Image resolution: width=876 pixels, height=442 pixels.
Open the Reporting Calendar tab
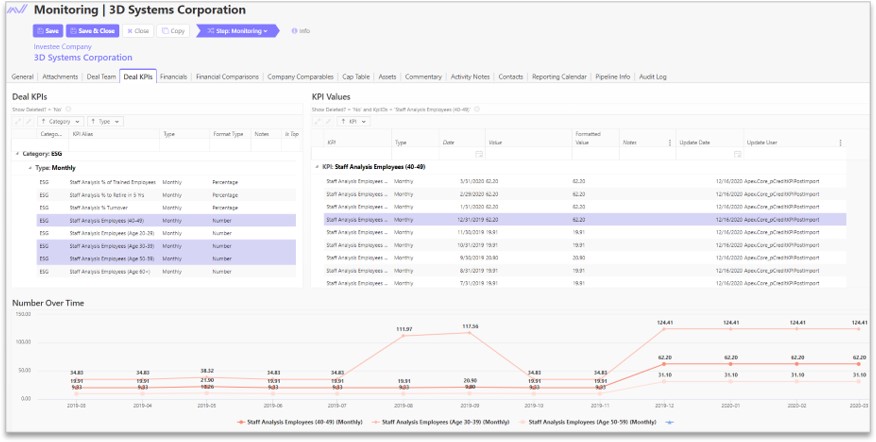coord(559,77)
